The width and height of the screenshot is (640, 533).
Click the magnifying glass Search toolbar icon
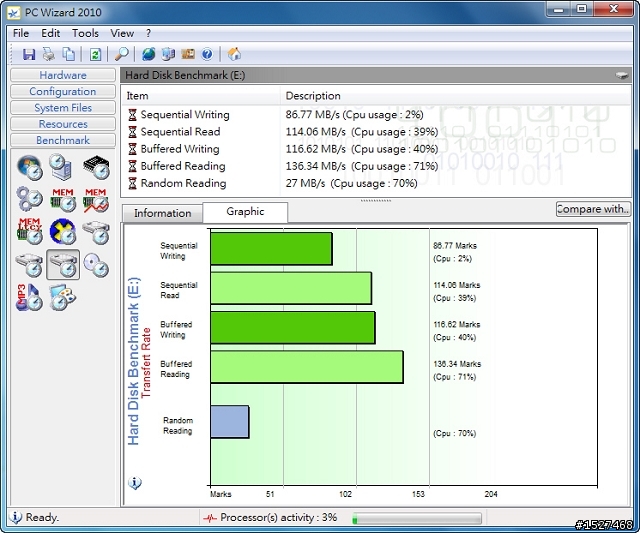[x=121, y=54]
